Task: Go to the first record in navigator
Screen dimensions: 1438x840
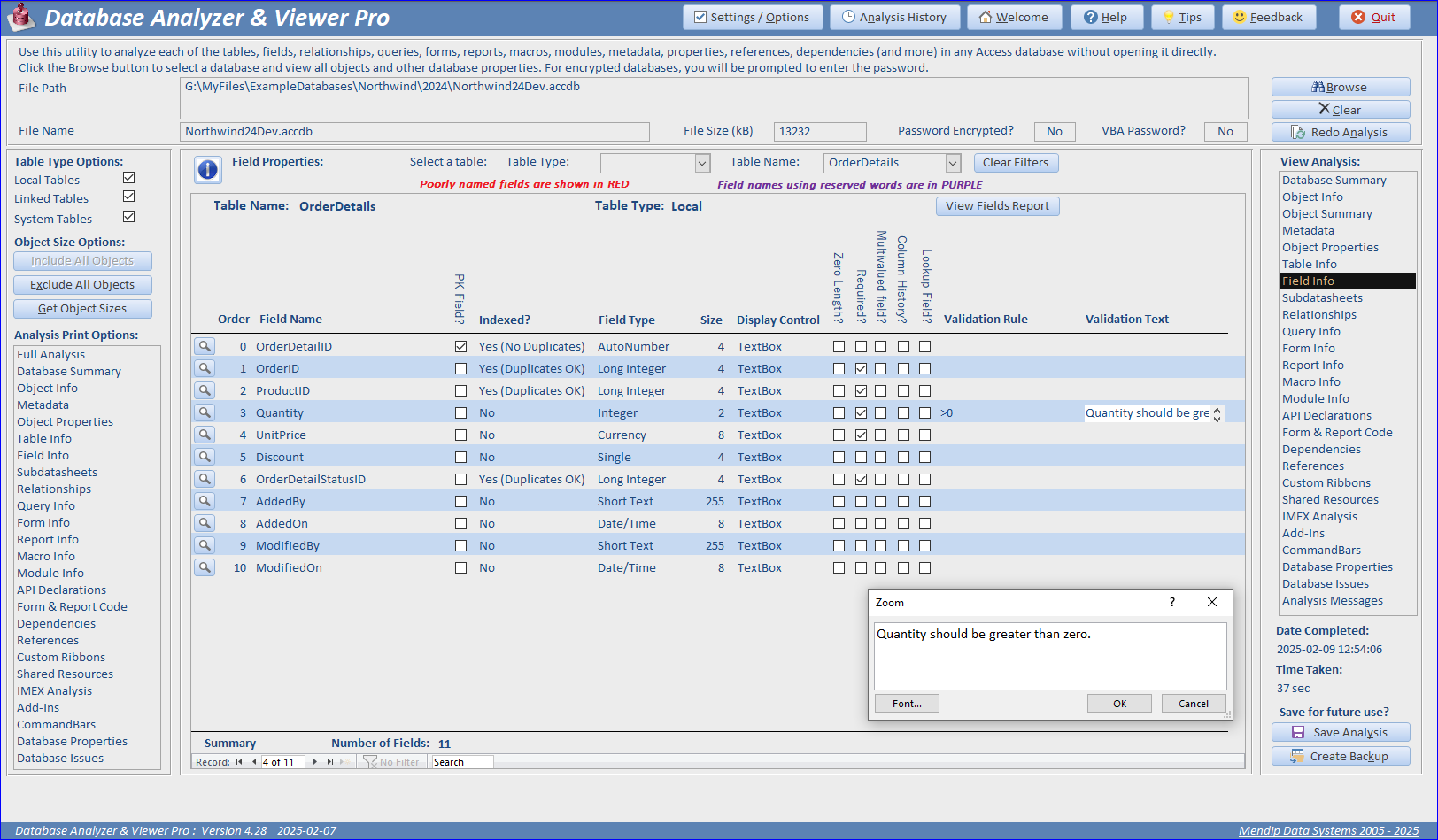Action: click(x=239, y=761)
